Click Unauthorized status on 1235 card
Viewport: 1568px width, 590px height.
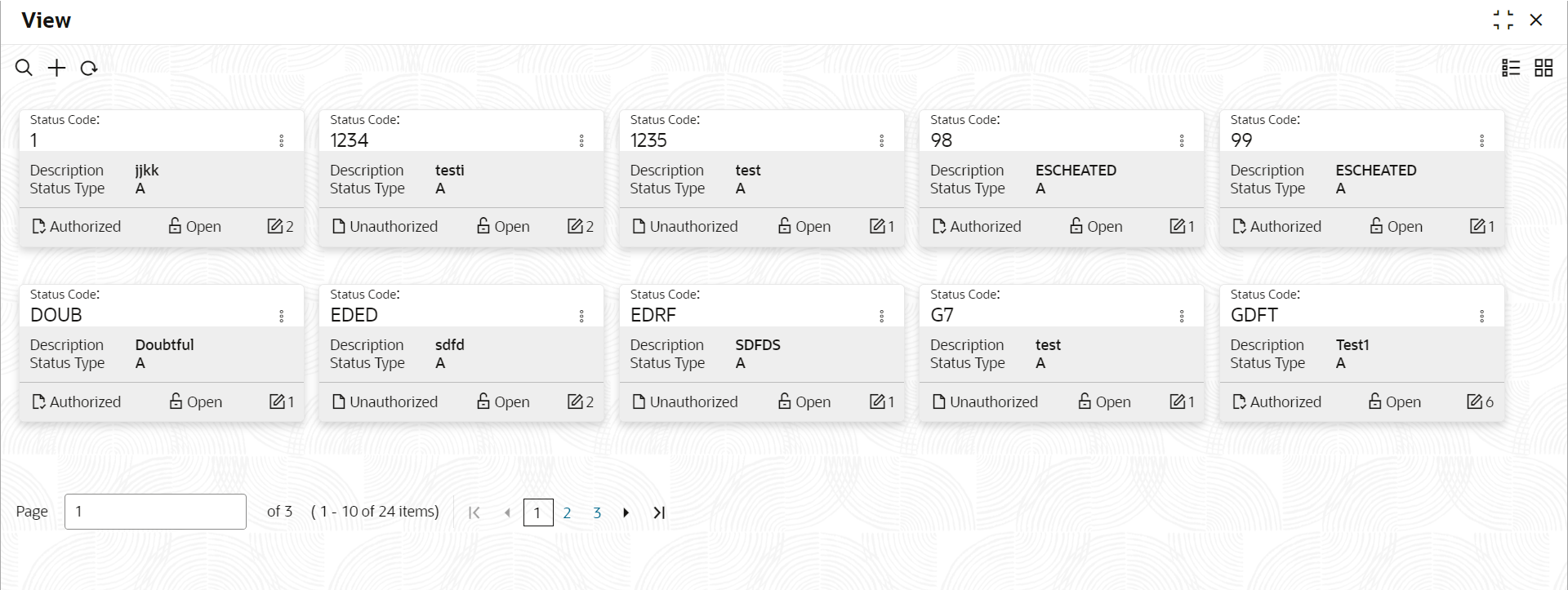point(684,227)
